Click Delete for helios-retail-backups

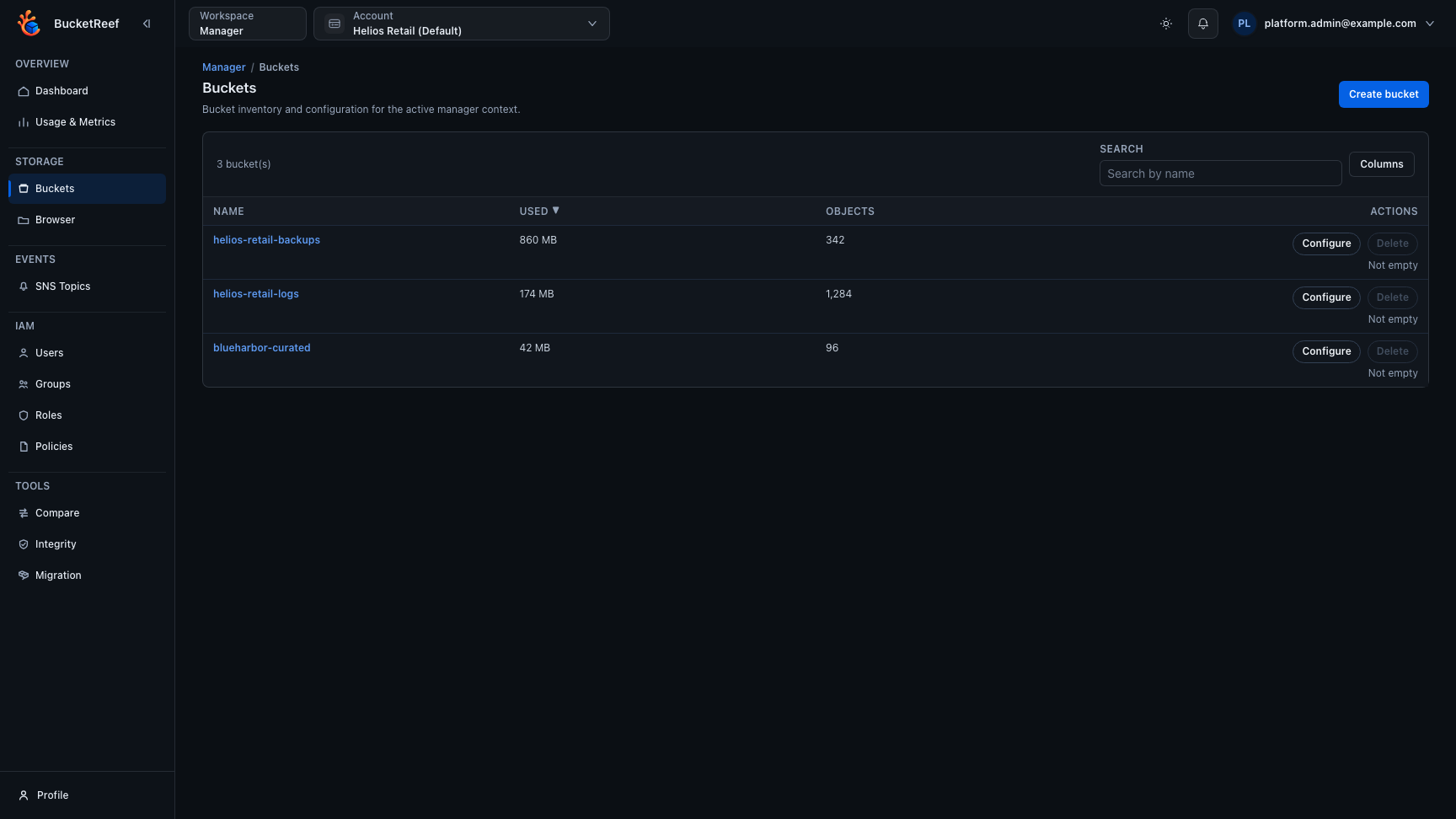[x=1392, y=244]
